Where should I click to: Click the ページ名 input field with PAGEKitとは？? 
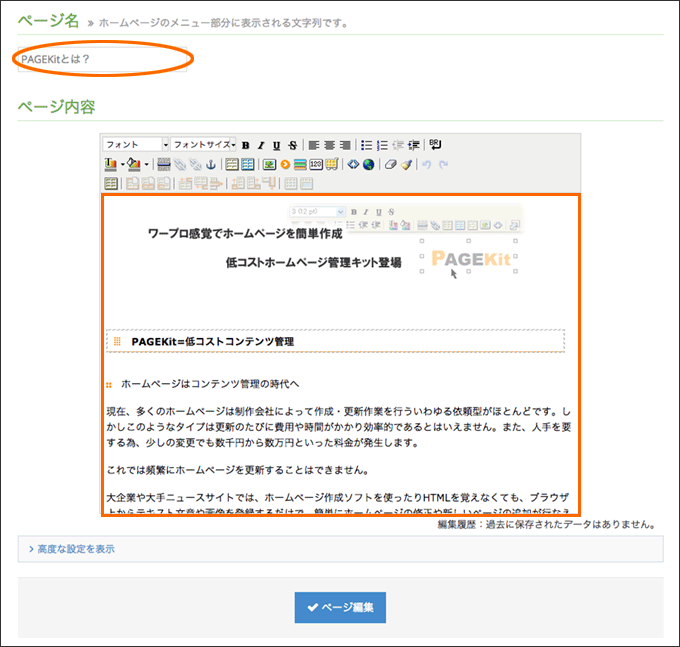[x=102, y=59]
